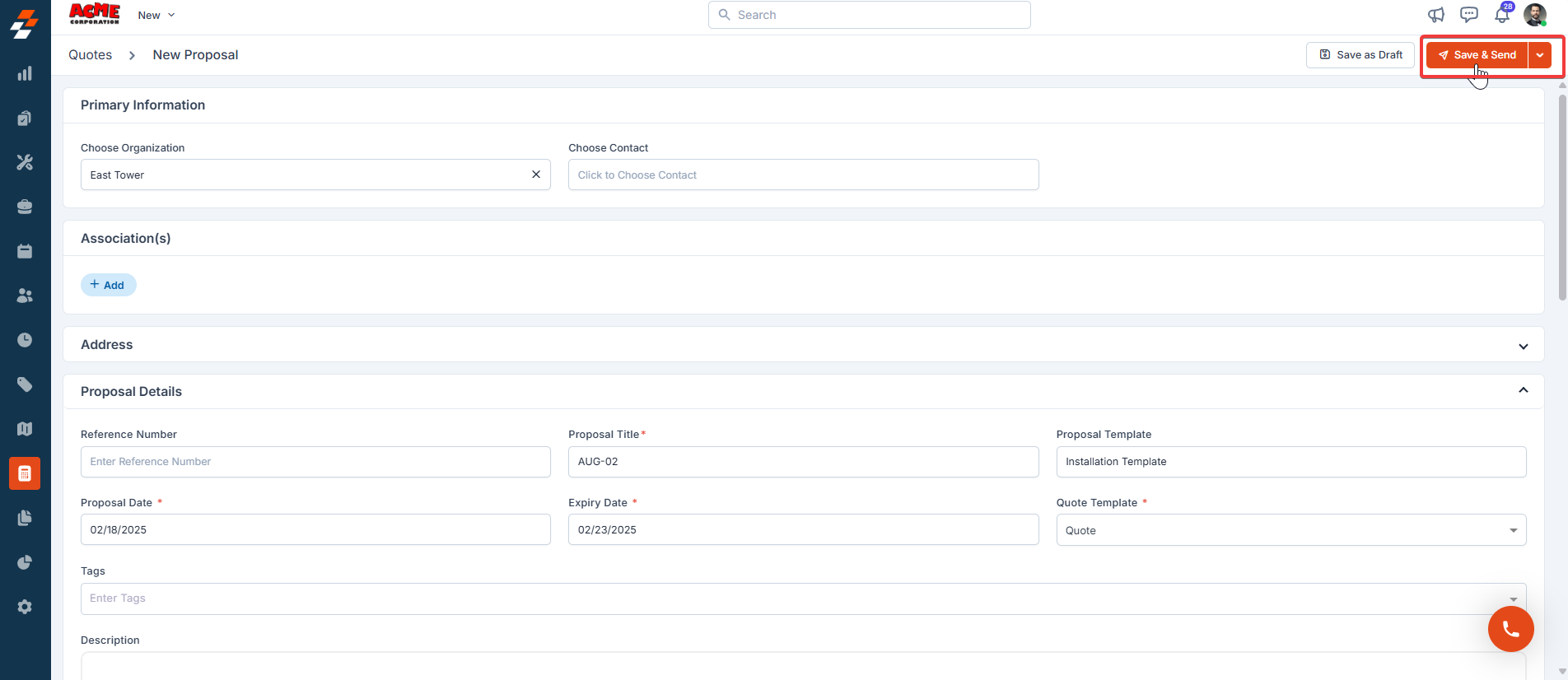Open the Quote Template dropdown
This screenshot has width=1568, height=680.
click(1291, 530)
